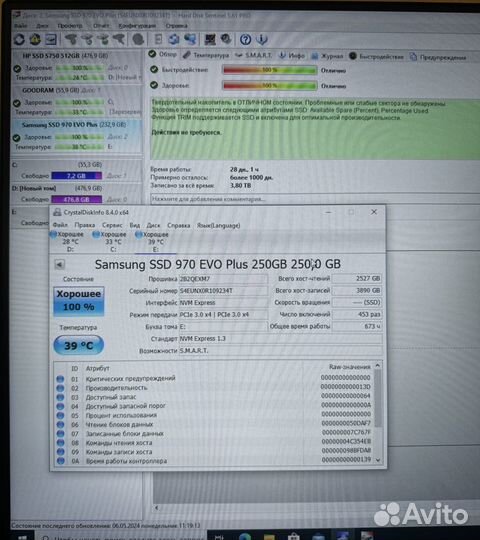Click the dark monitor icon in Hard Disk Sentinel toolbar
The width and height of the screenshot is (480, 540).
[210, 39]
